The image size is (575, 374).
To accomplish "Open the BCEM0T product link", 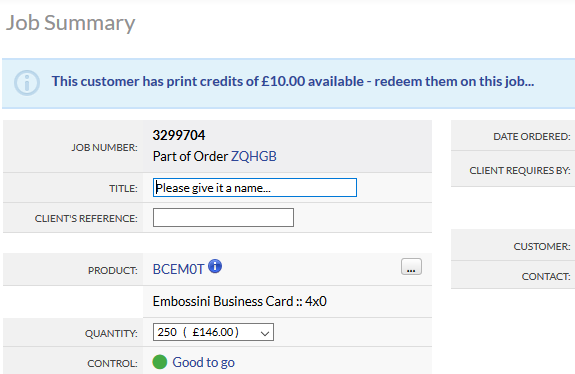I will tap(178, 270).
